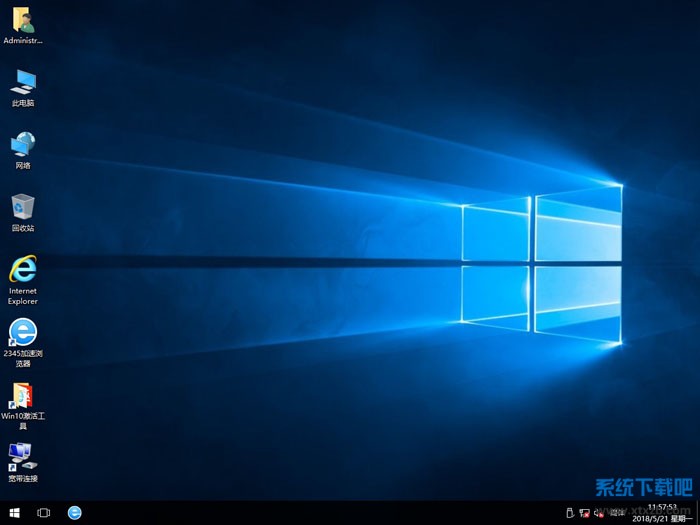This screenshot has width=700, height=525.
Task: Open the taskbar clock showing 11:57
Action: (x=661, y=507)
